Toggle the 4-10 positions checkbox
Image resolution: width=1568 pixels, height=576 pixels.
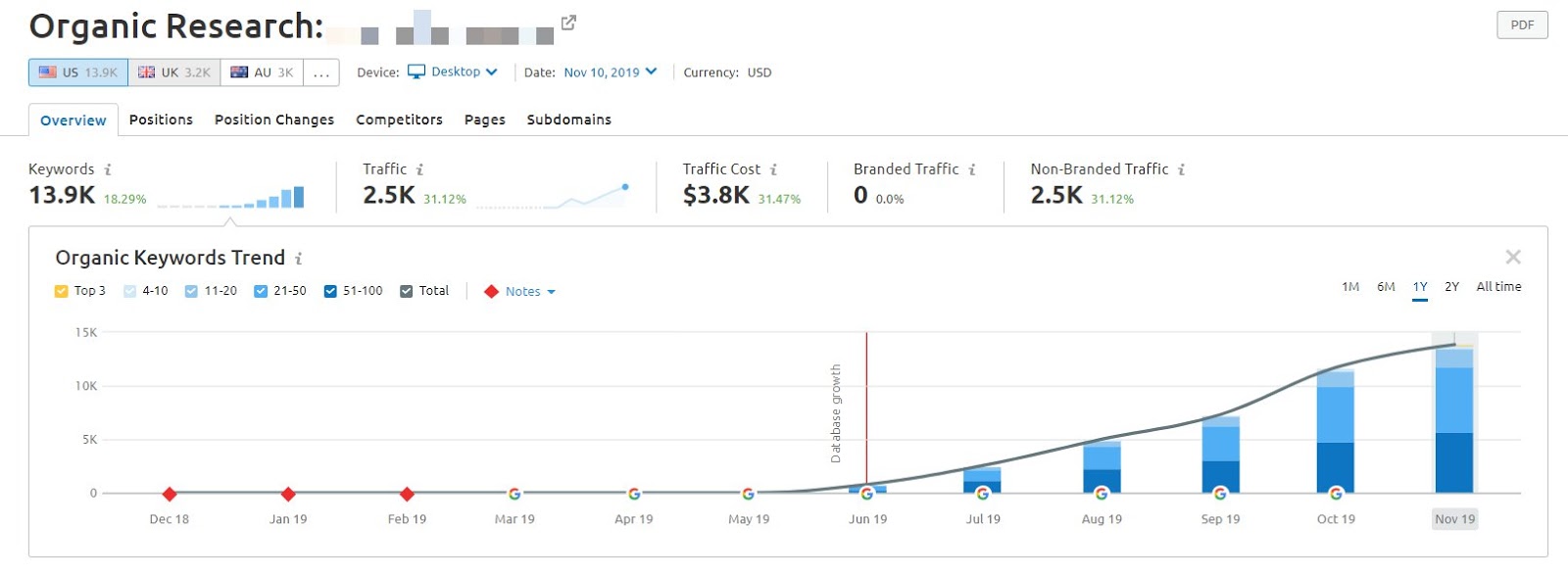pyautogui.click(x=129, y=291)
